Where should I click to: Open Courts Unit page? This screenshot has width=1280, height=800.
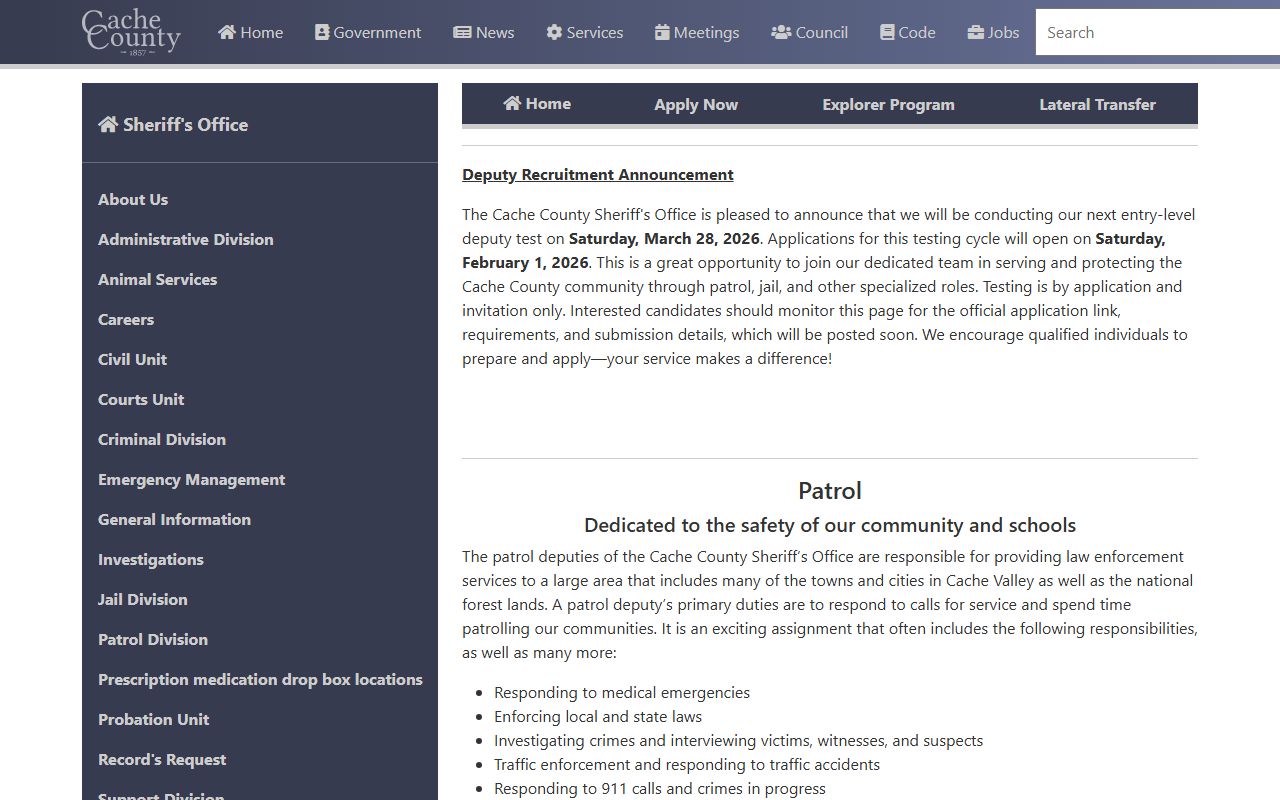click(x=141, y=399)
